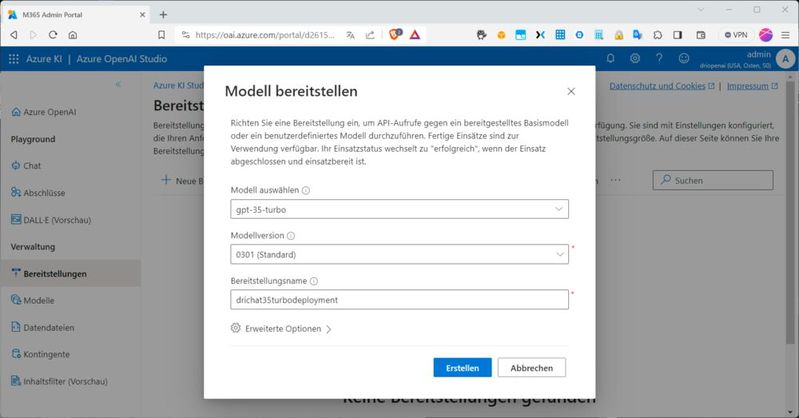Image resolution: width=799 pixels, height=418 pixels.
Task: Show info for Bereitstellungsname
Action: click(x=314, y=281)
